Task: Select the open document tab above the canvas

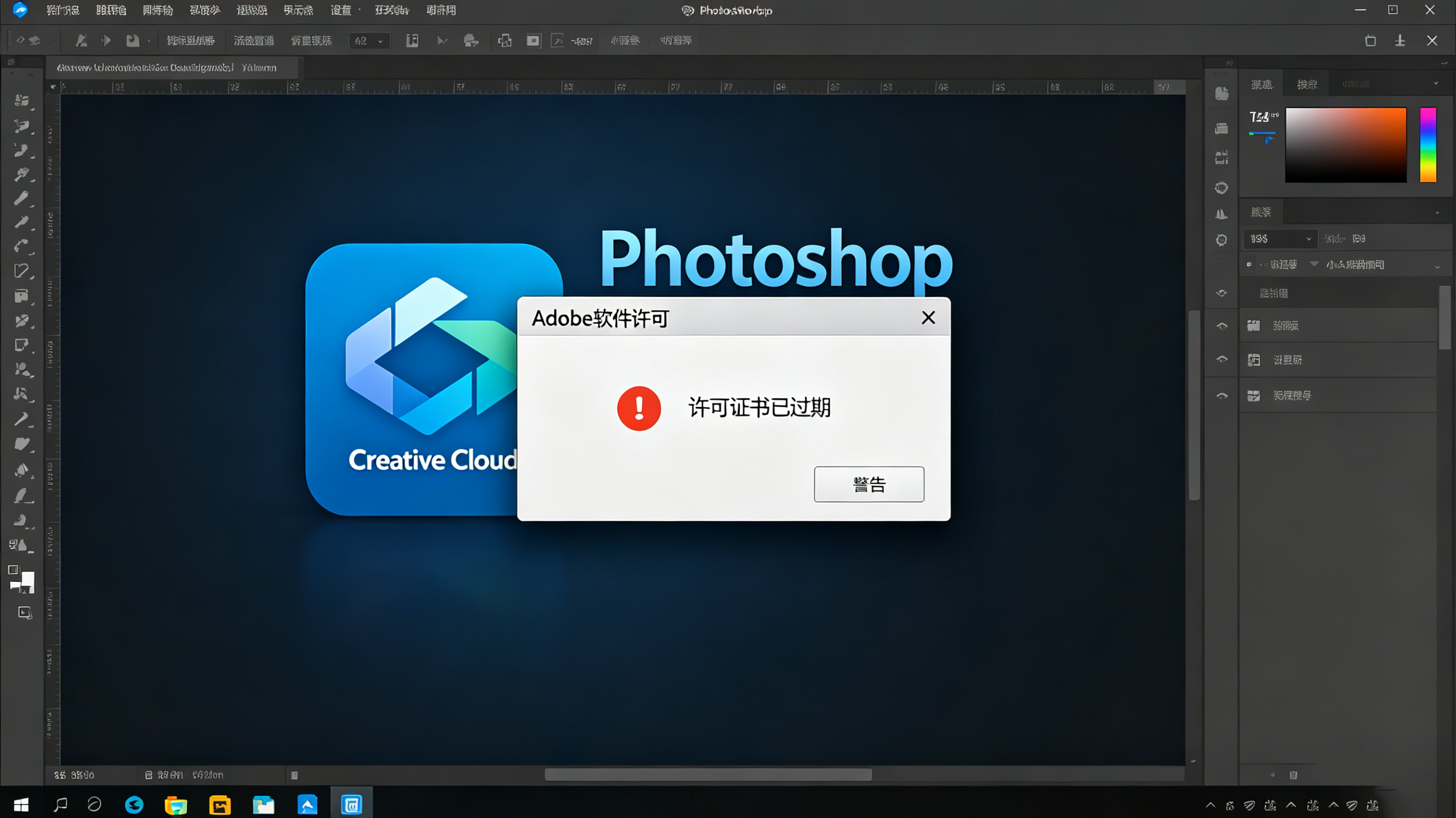Action: (x=172, y=68)
